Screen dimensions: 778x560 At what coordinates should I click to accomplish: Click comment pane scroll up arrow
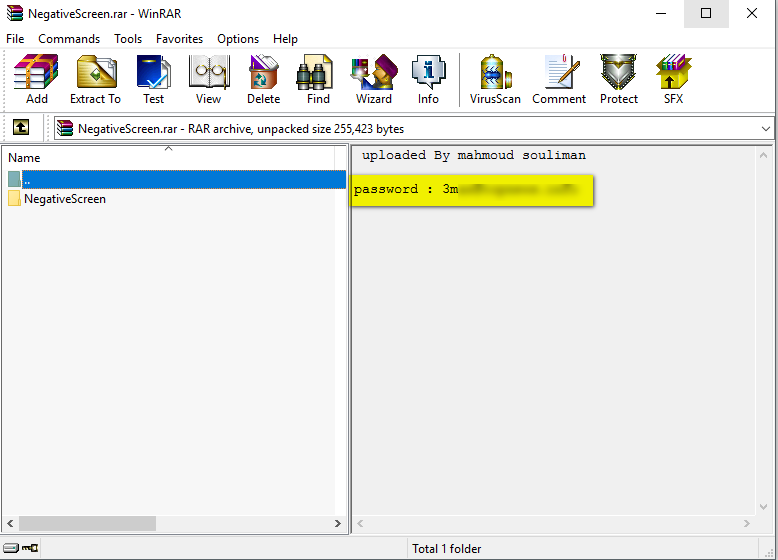coord(764,156)
